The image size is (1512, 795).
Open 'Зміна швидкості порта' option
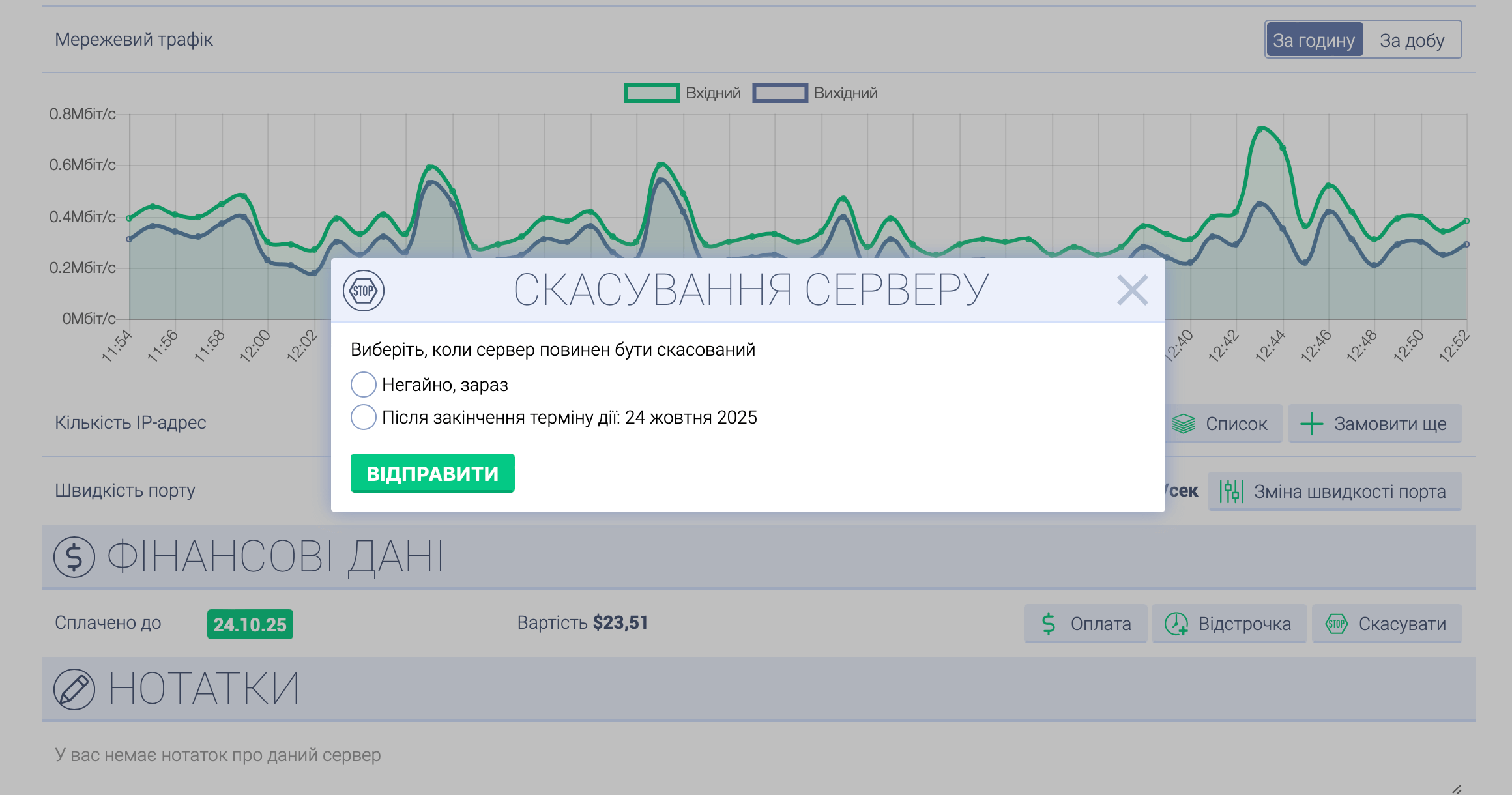coord(1335,491)
